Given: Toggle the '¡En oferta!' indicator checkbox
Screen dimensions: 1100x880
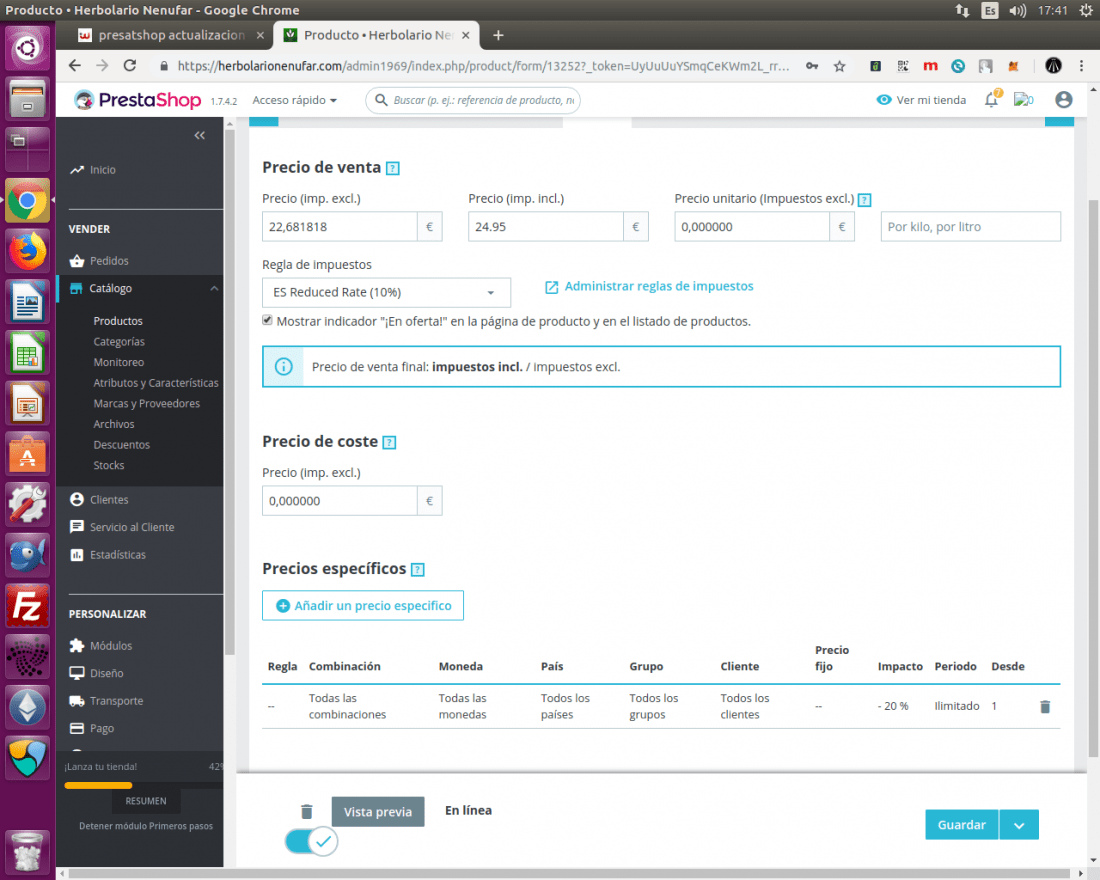Looking at the screenshot, I should (267, 320).
